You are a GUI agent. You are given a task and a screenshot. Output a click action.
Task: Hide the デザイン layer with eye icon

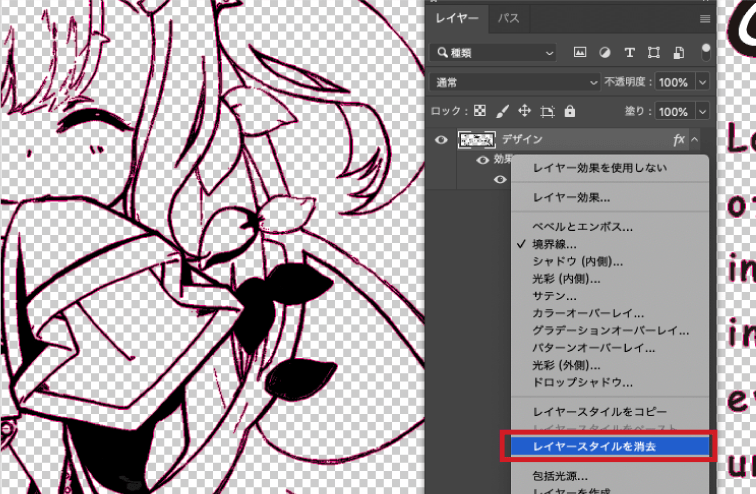(440, 140)
